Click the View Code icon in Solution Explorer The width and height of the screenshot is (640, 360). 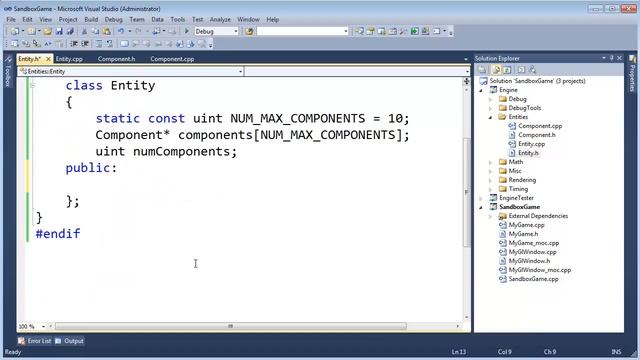click(521, 70)
